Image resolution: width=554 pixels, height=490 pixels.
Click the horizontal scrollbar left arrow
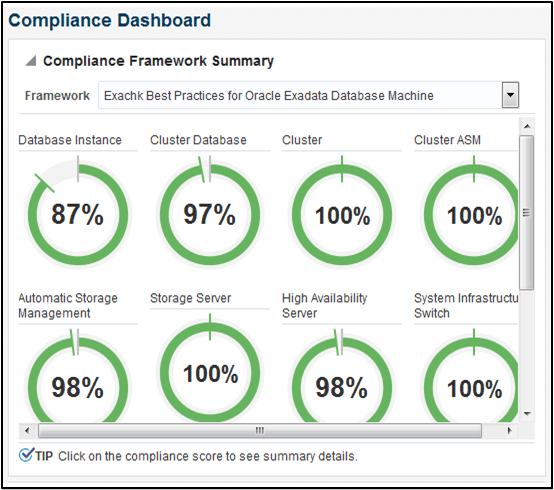click(x=27, y=430)
